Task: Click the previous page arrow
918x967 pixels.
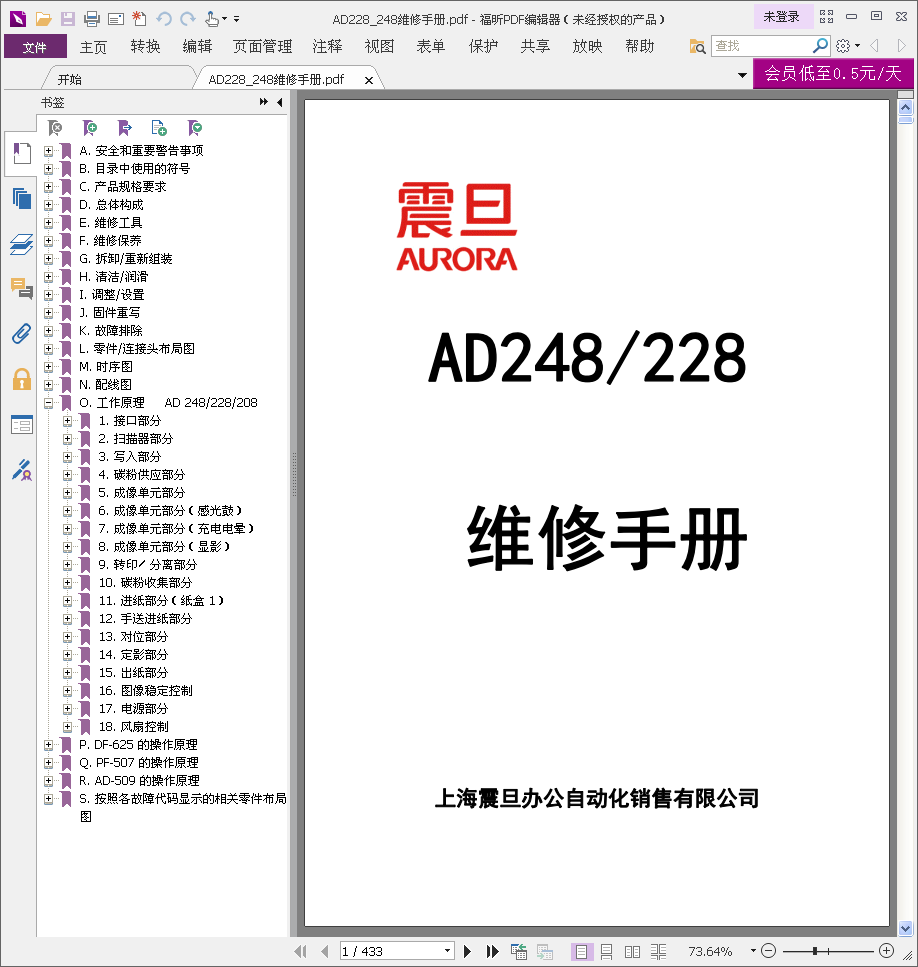Action: pos(325,952)
